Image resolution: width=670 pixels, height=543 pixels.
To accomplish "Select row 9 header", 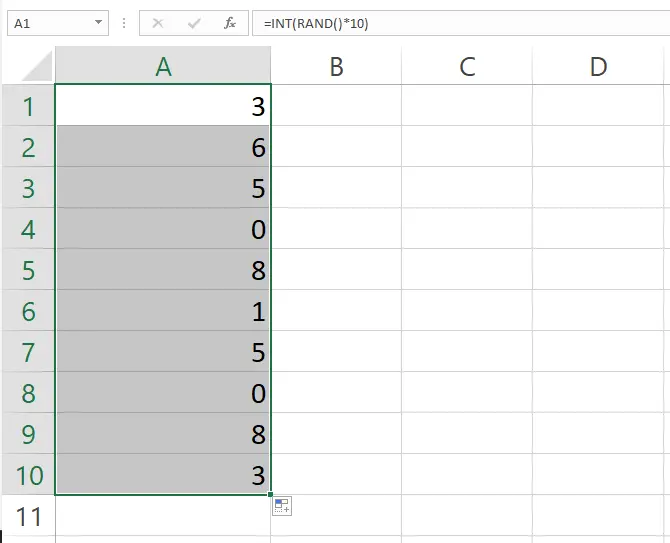I will click(x=28, y=434).
